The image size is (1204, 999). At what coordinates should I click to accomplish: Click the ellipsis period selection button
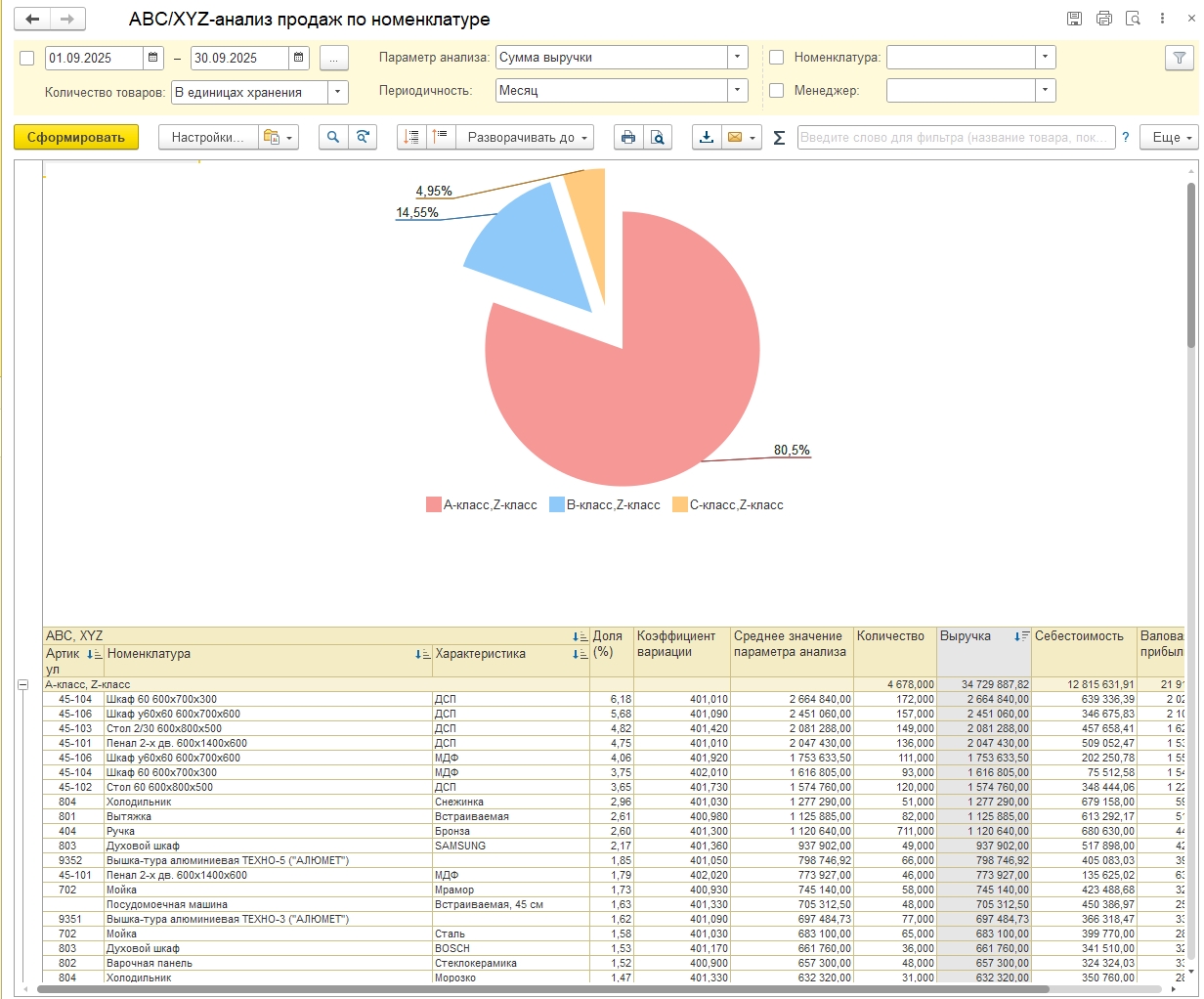[x=333, y=58]
